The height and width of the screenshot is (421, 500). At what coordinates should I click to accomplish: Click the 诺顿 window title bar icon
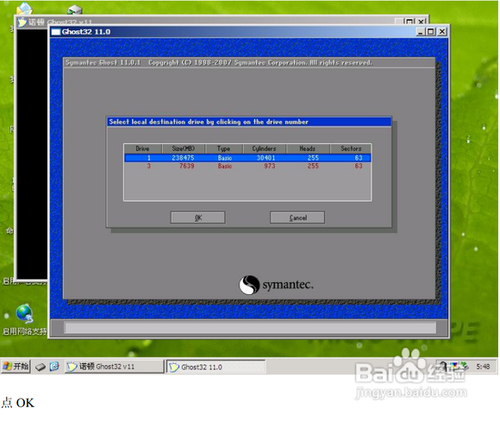point(22,22)
